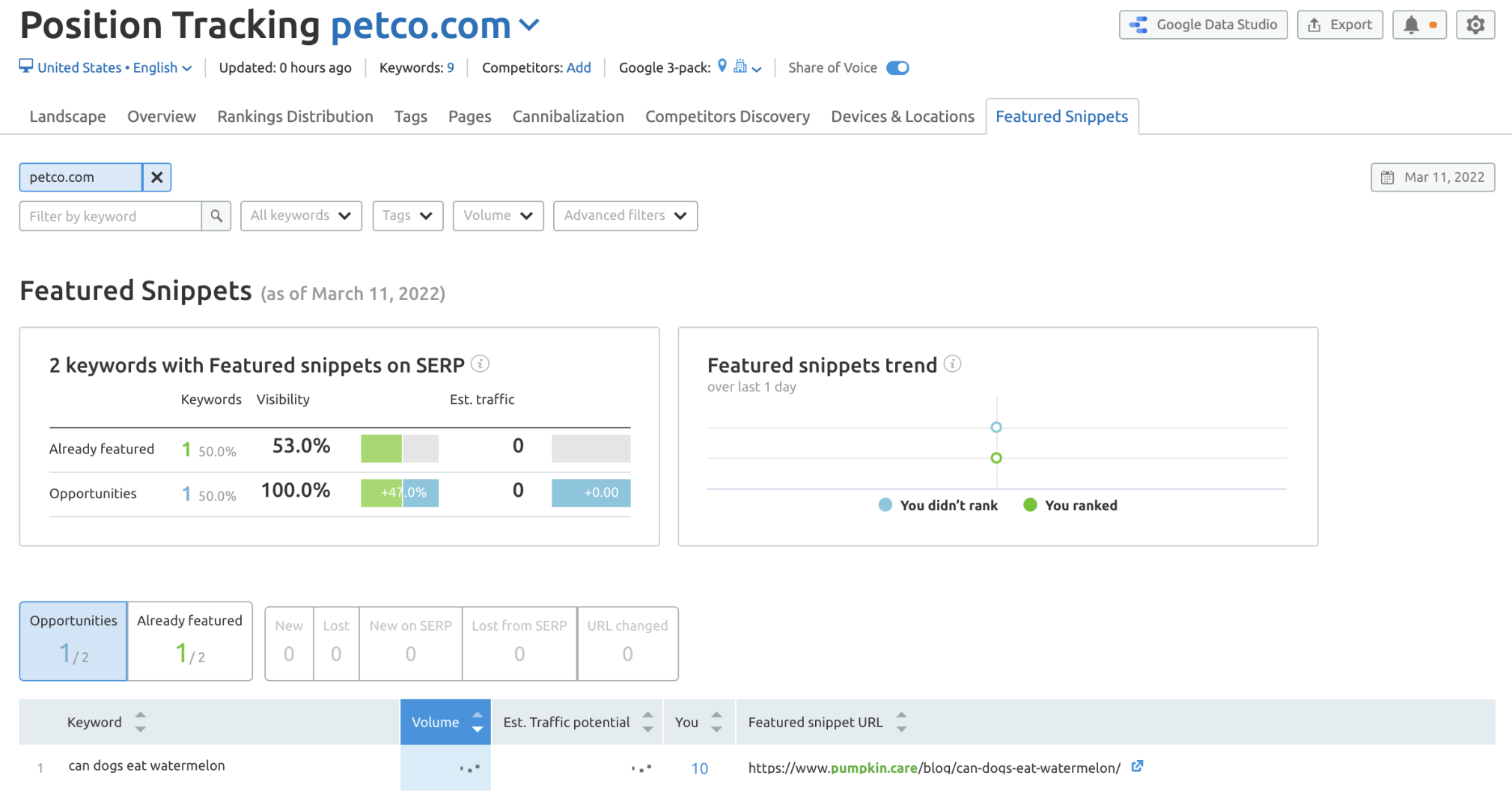Click the Google Data Studio icon button

click(1203, 25)
